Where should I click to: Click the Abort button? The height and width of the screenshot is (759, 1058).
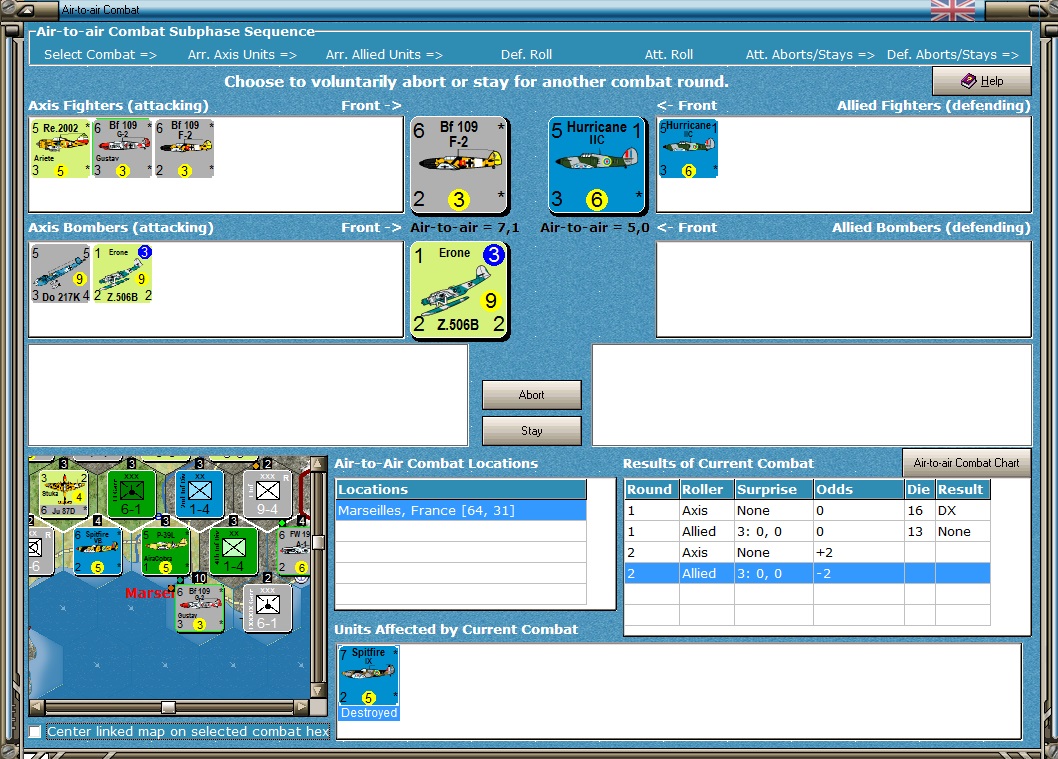(x=532, y=395)
